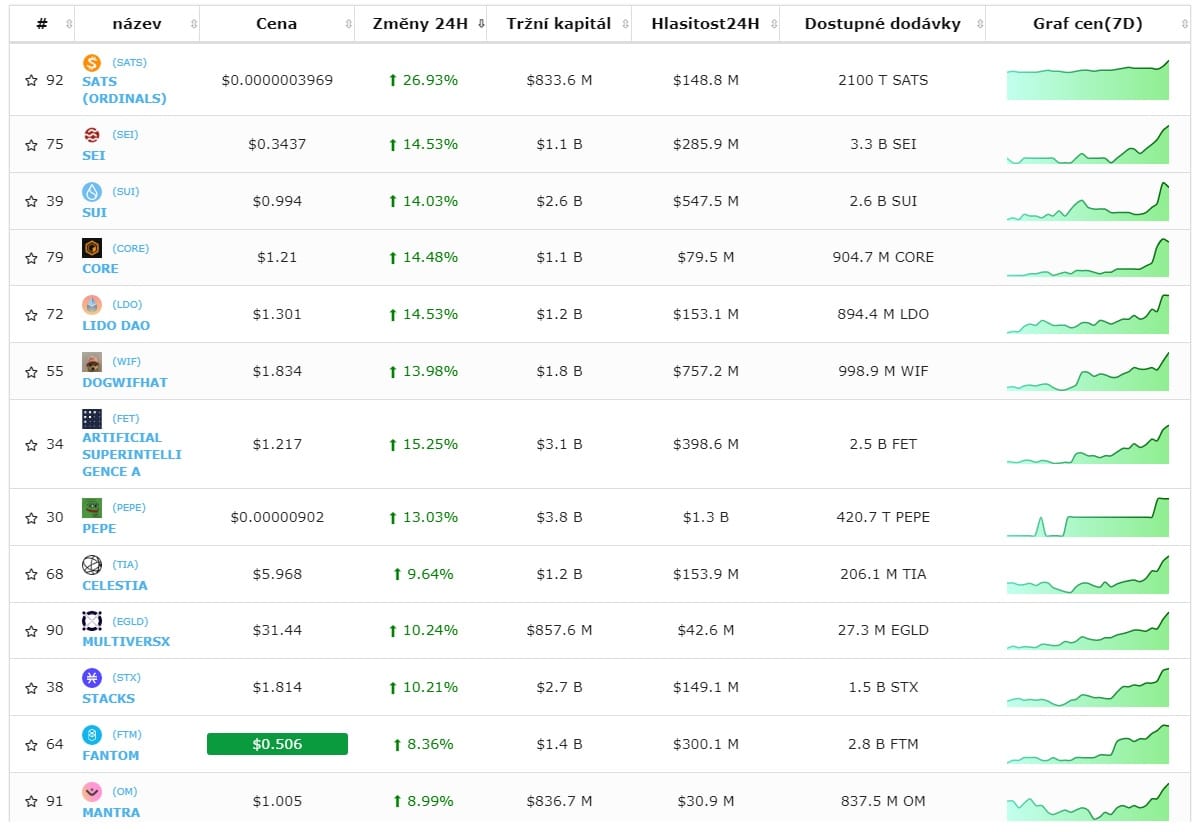Open the LDO 7-day price chart
The height and width of the screenshot is (832, 1192).
click(1088, 314)
